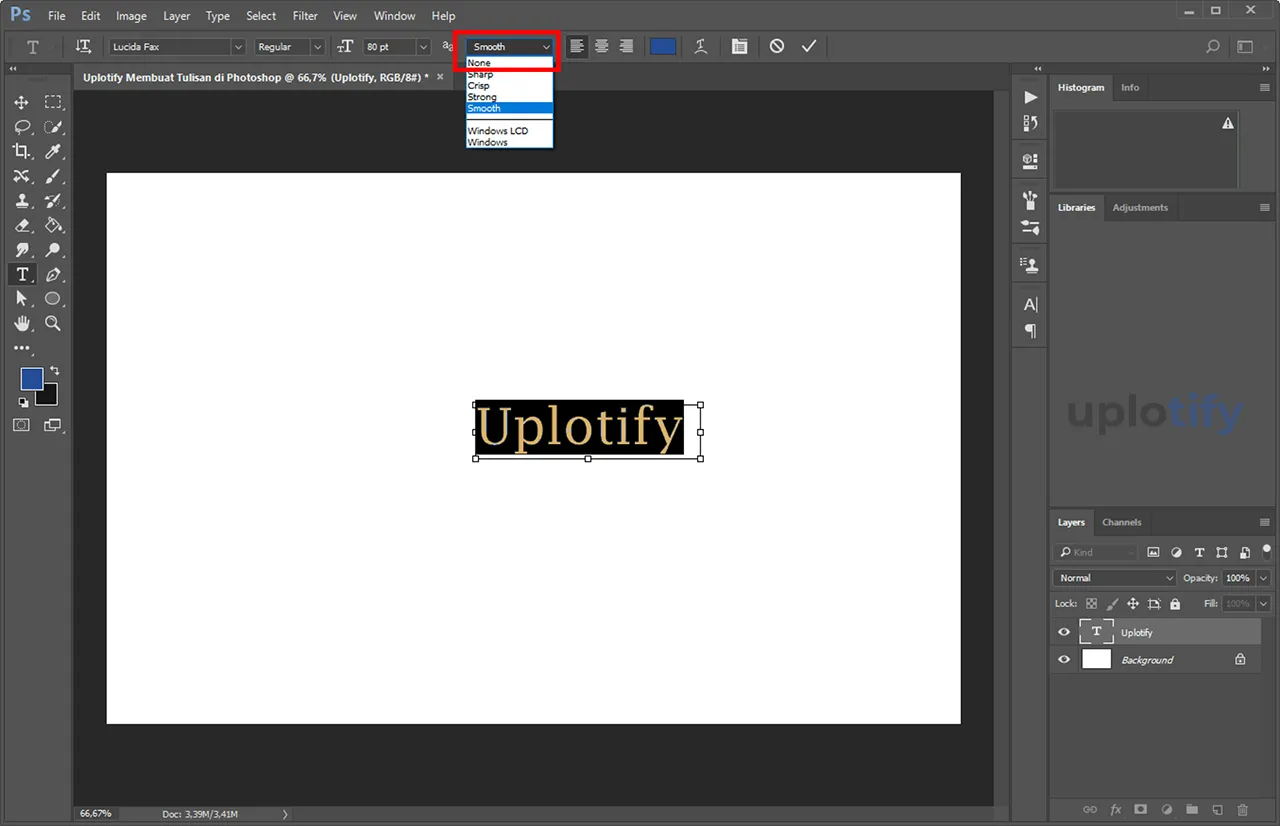Choose Strong anti-aliasing option

click(509, 97)
